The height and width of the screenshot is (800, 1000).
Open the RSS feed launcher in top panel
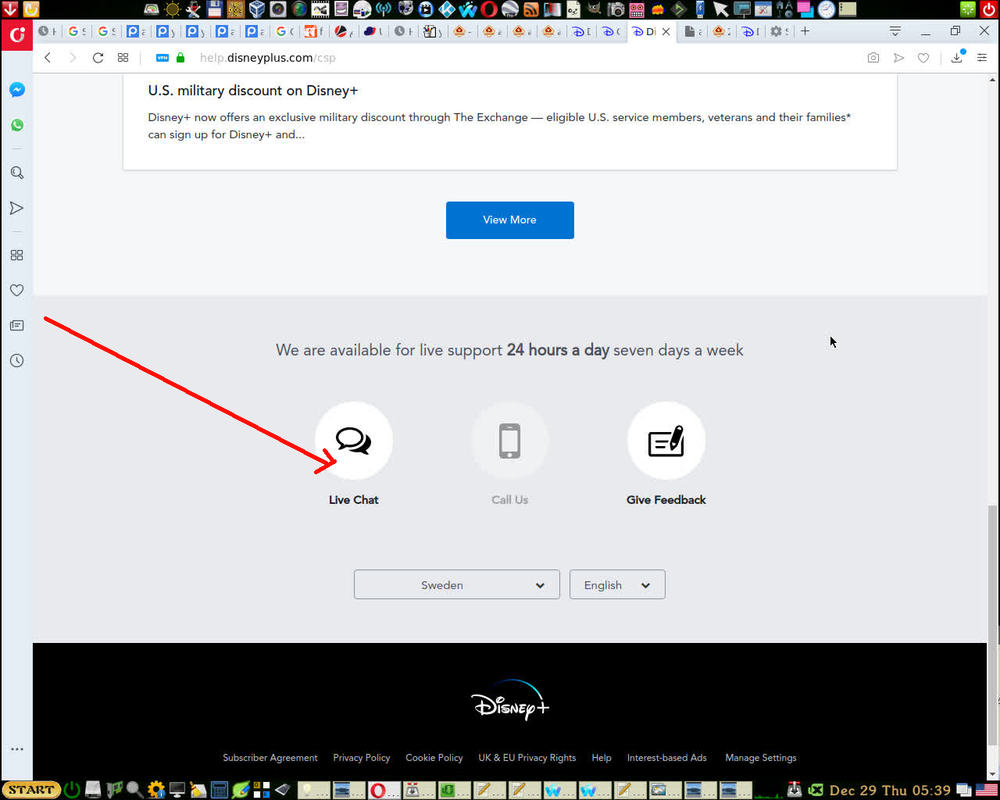pyautogui.click(x=531, y=9)
